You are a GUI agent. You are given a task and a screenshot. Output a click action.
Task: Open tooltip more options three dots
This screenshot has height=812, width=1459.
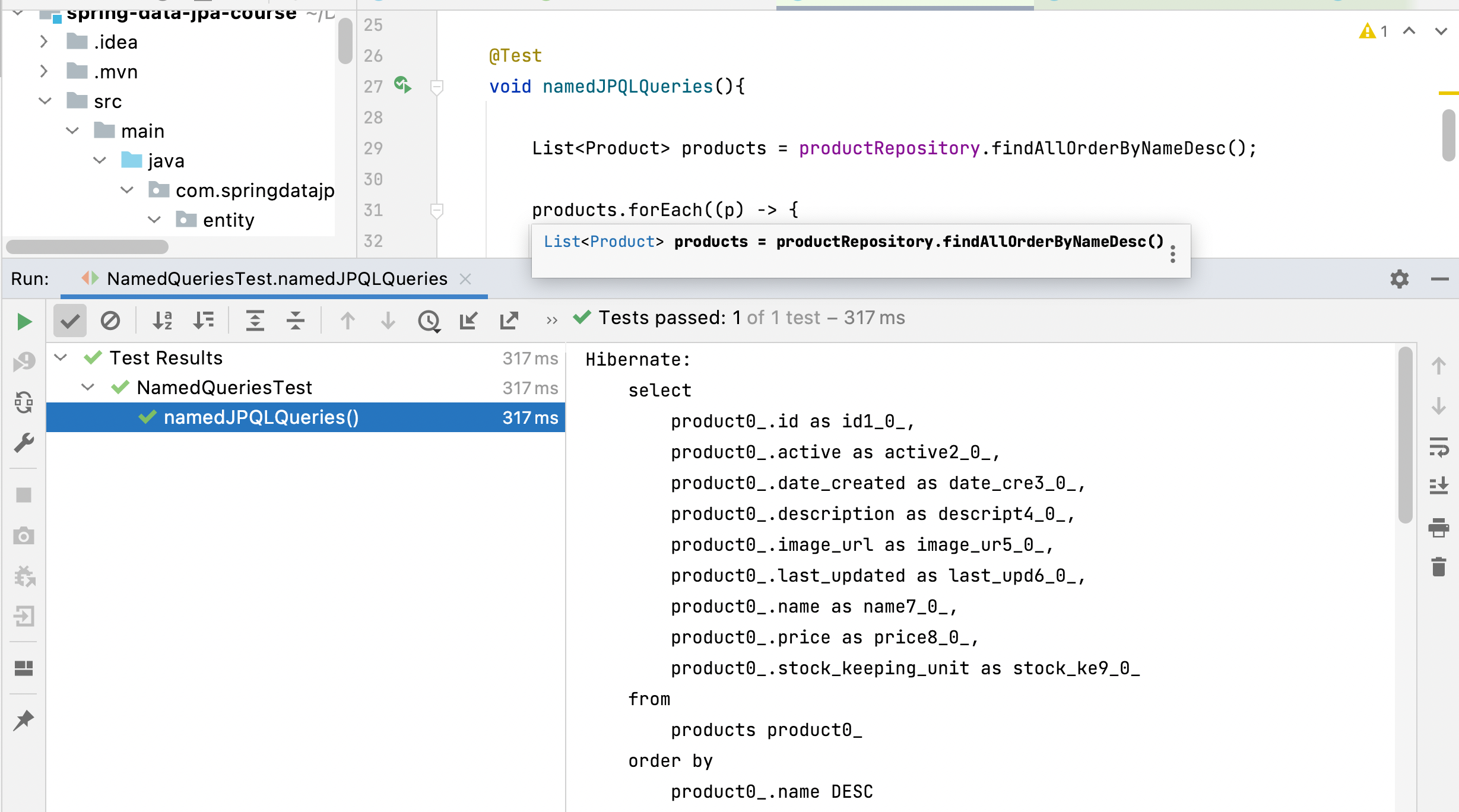coord(1173,254)
